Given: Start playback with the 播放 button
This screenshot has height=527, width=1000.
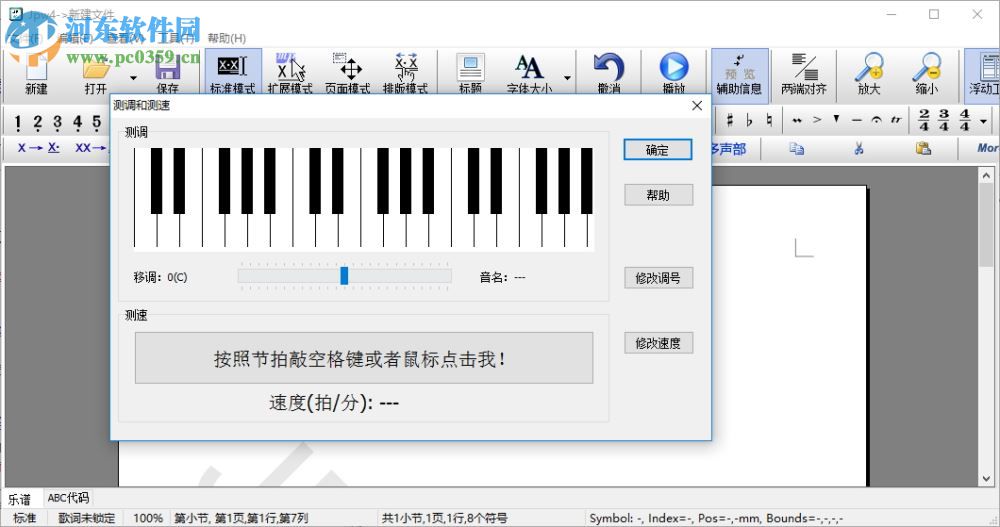Looking at the screenshot, I should (x=674, y=73).
